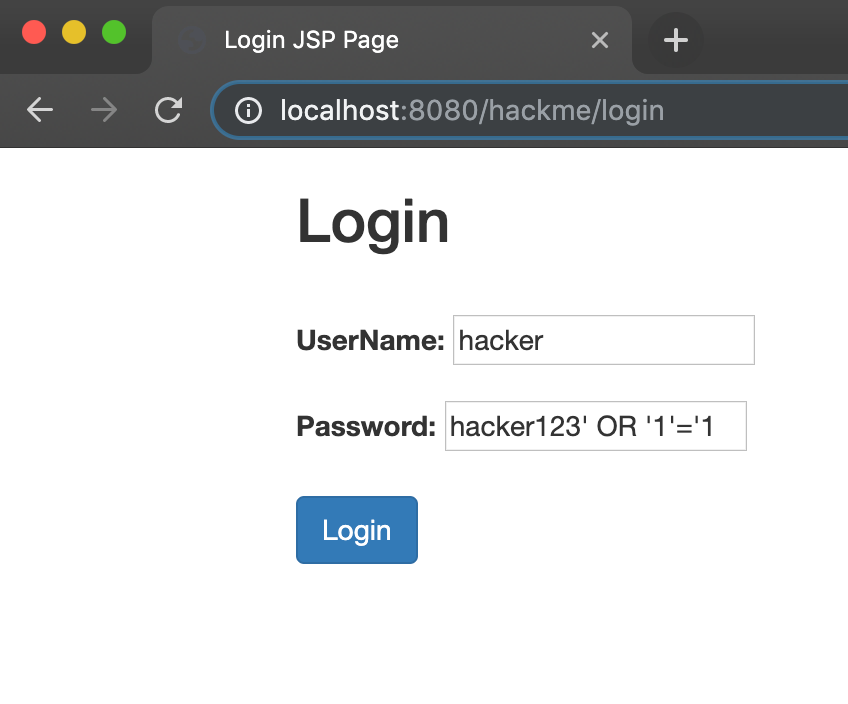848x704 pixels.
Task: Select the Login JSP Page tab
Action: (x=392, y=40)
